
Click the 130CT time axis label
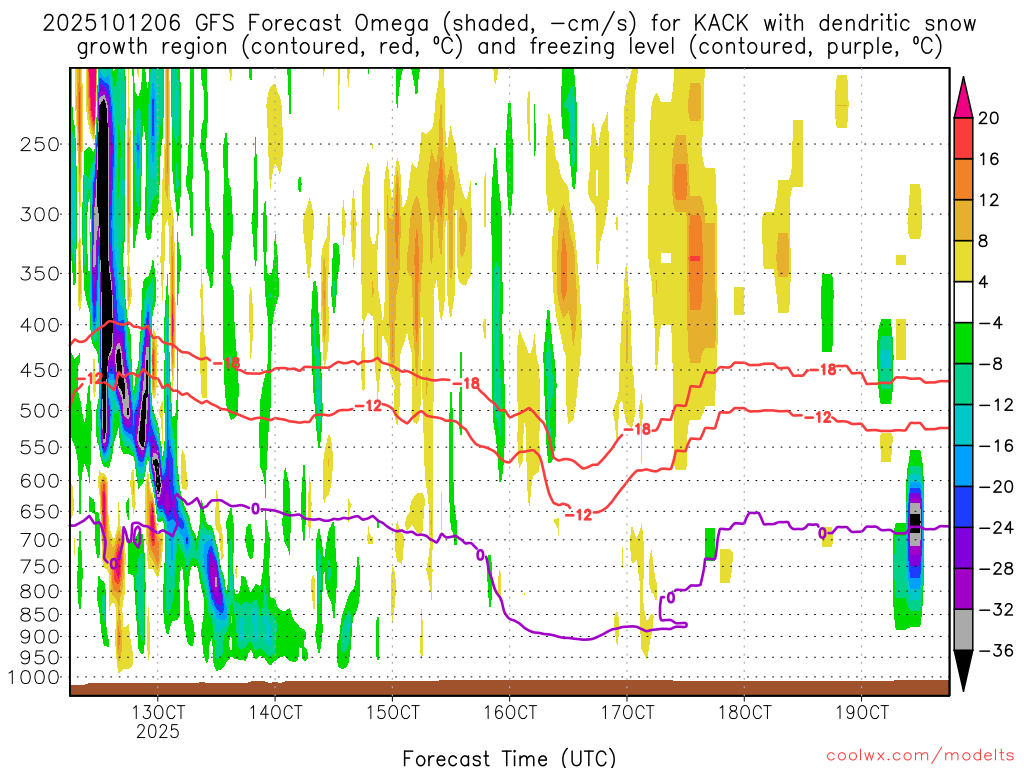click(x=158, y=711)
